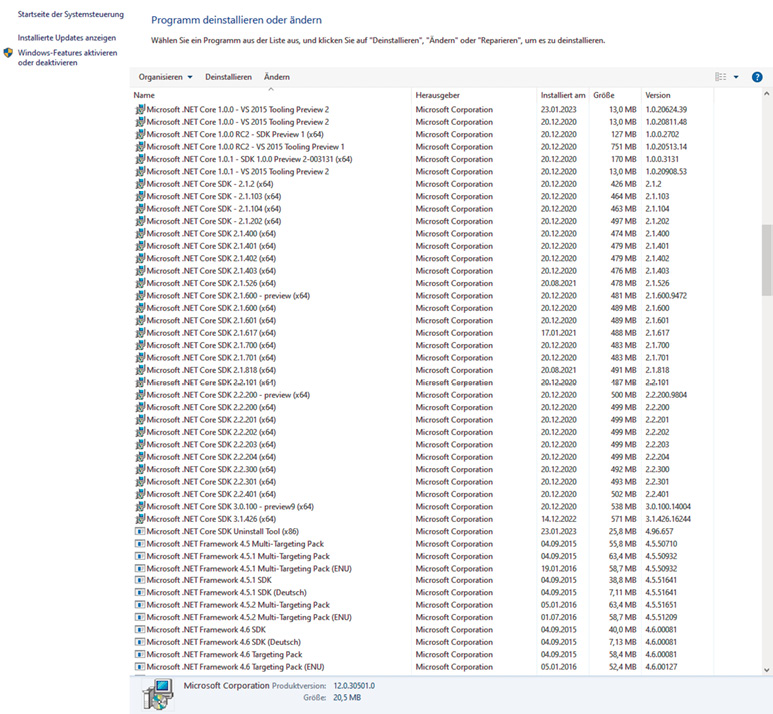Click icon of .NET Core SDK 3.1.426 (x64)
The width and height of the screenshot is (773, 714).
coord(140,519)
